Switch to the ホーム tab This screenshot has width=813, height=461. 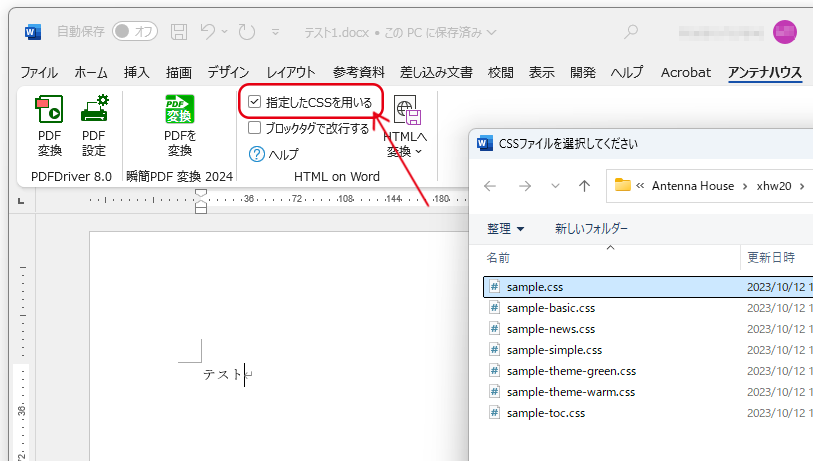91,73
